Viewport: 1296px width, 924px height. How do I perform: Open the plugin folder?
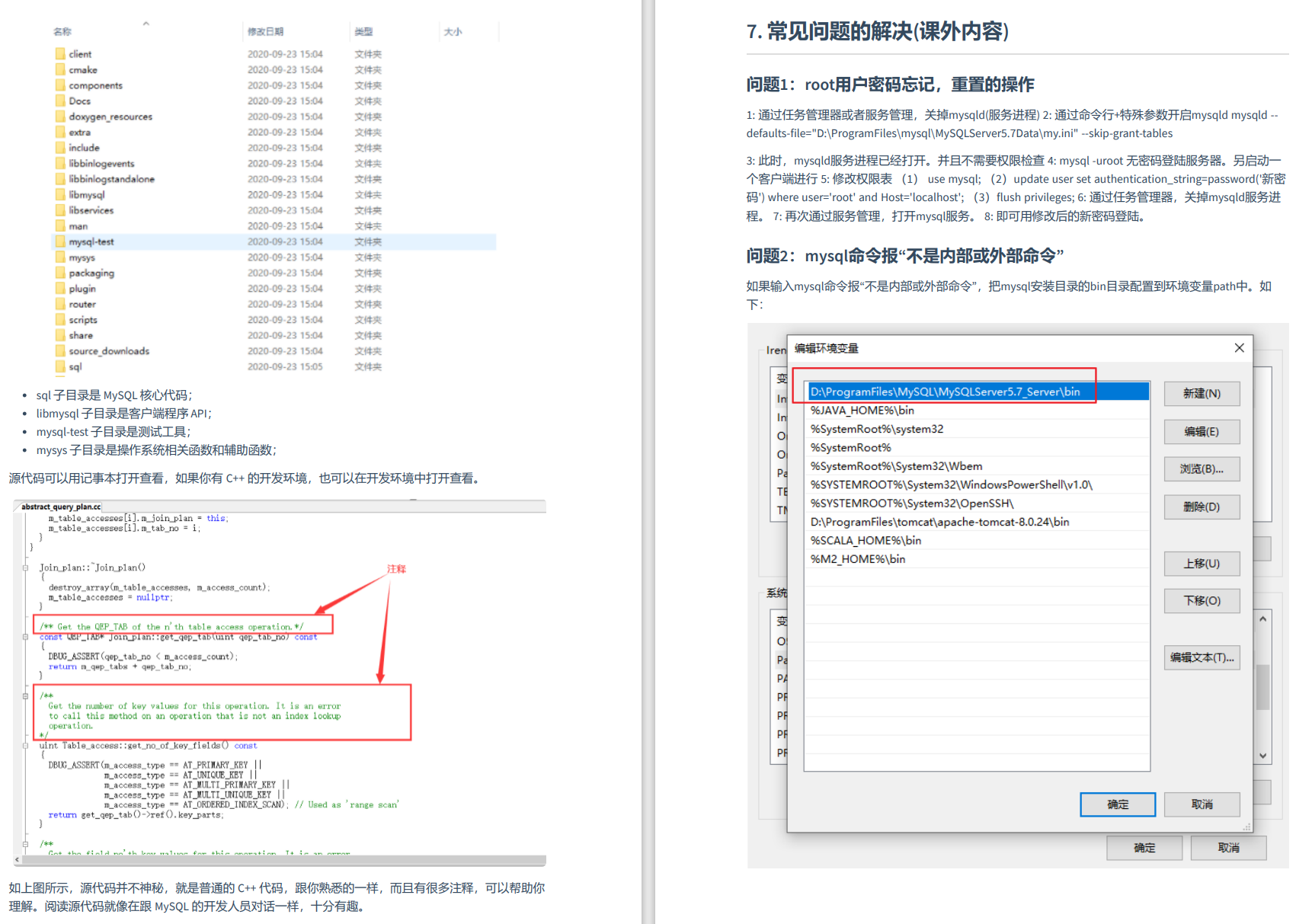pos(81,288)
